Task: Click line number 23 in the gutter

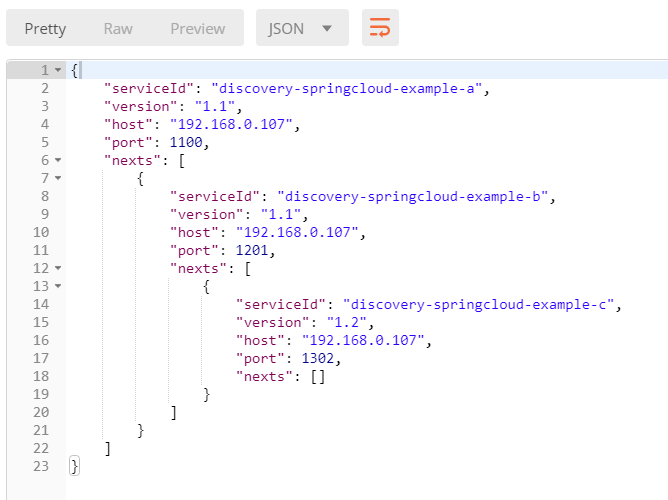Action: (x=40, y=466)
